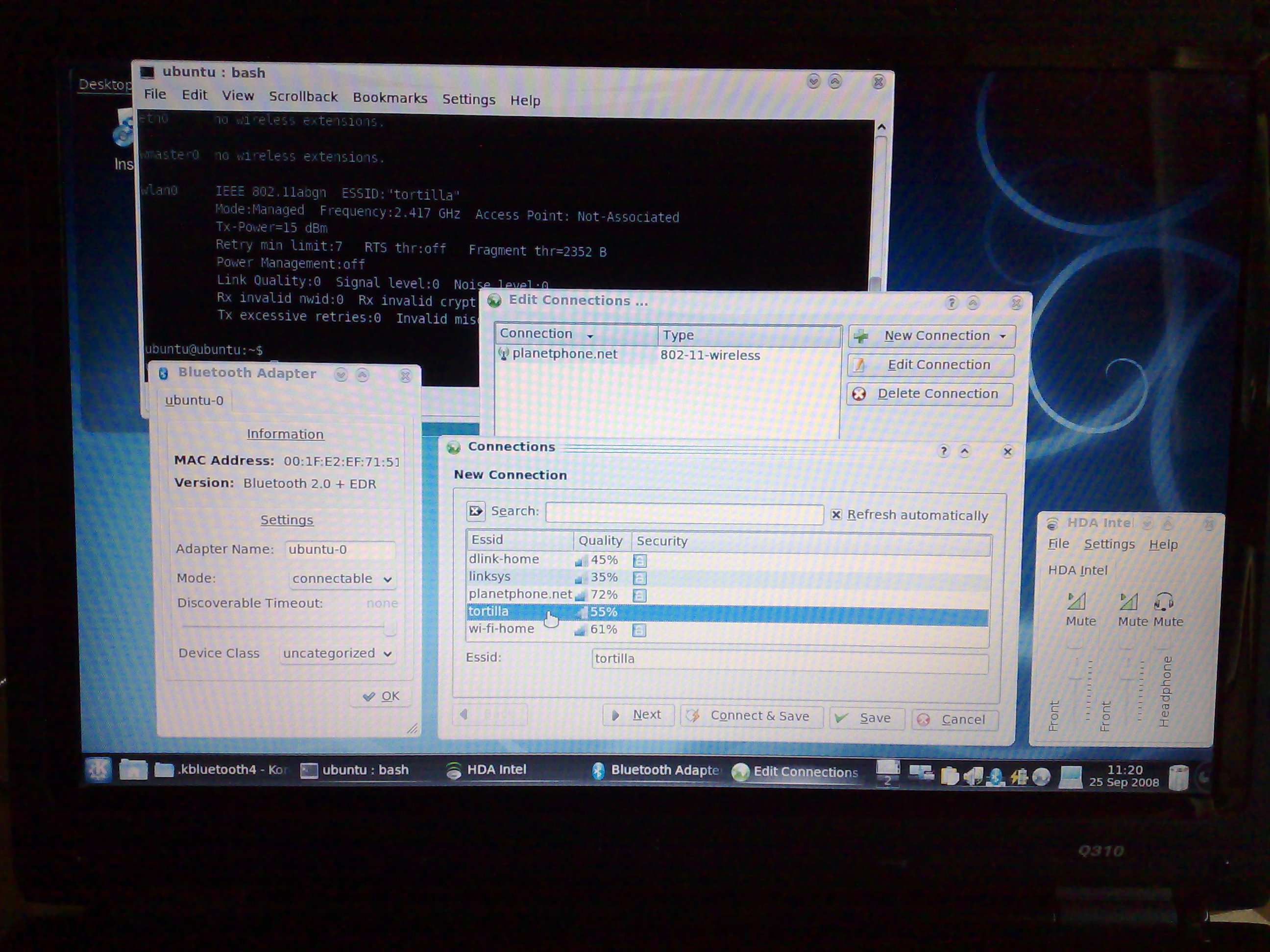1270x952 pixels.
Task: Click the Connect & Save button
Action: click(752, 716)
